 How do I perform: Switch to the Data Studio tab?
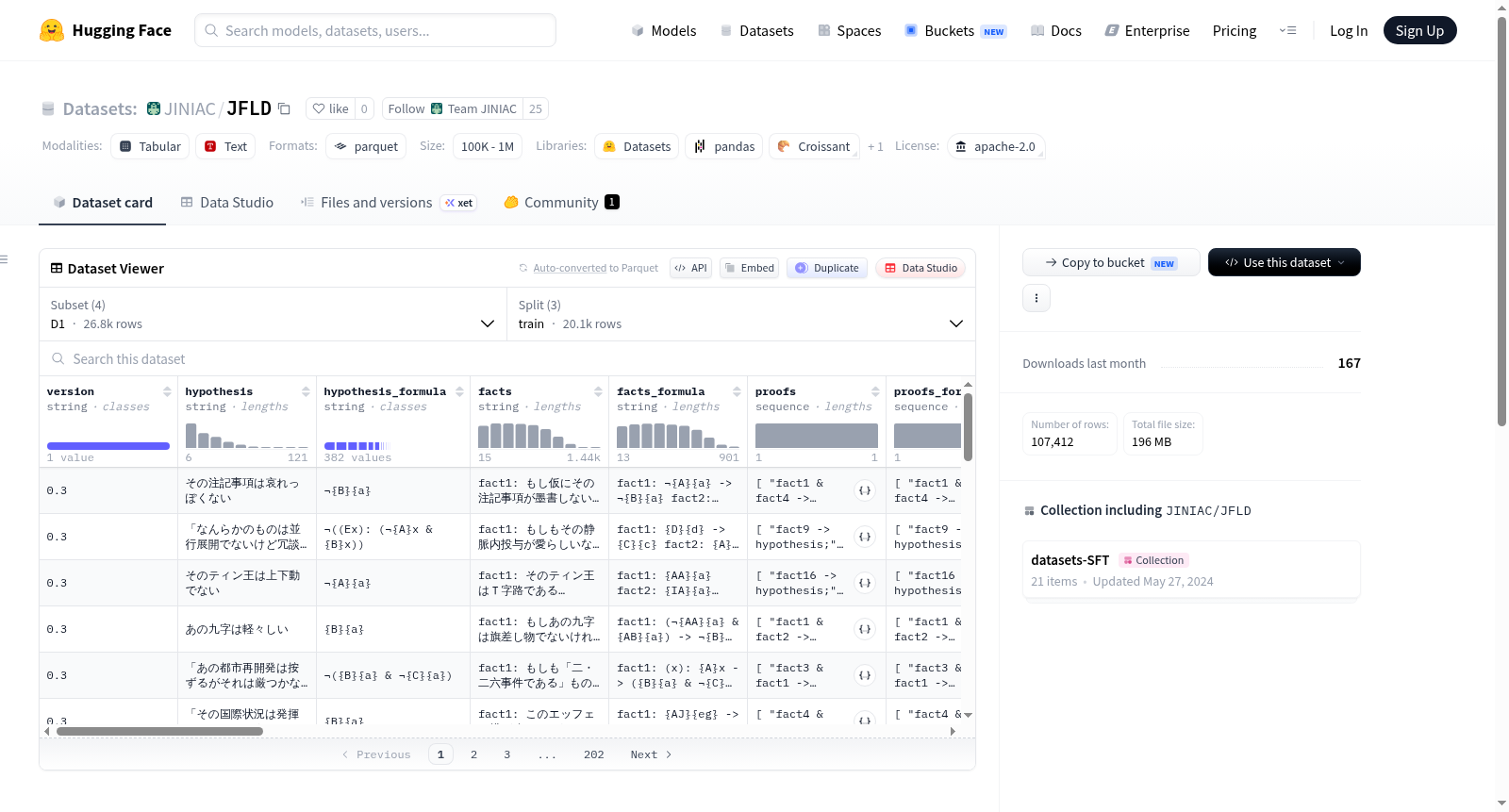(x=227, y=202)
